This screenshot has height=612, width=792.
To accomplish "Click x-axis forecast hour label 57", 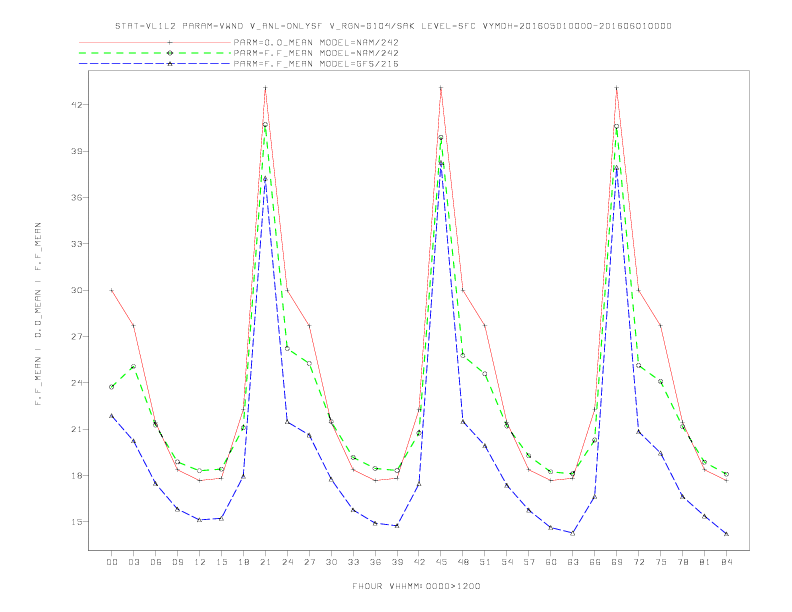I will 529,562.
